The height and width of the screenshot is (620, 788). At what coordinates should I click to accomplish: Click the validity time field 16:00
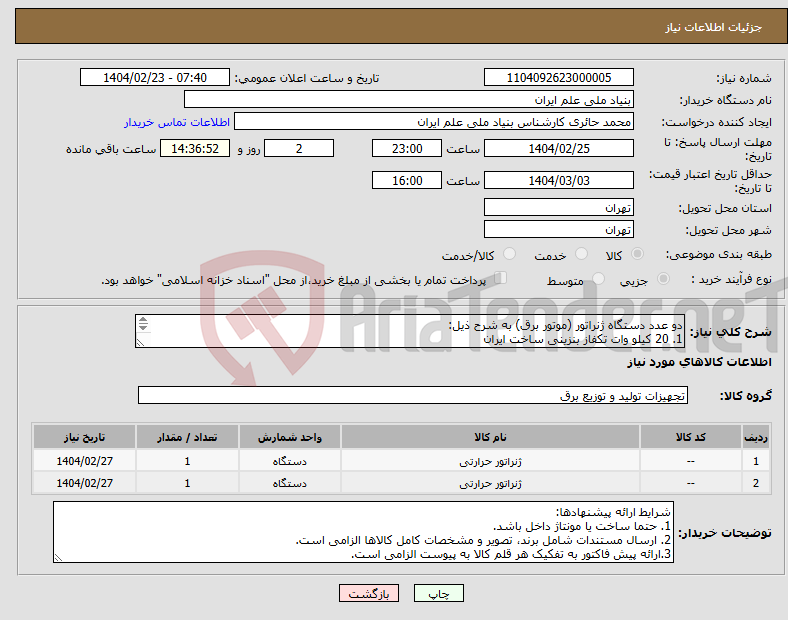(x=407, y=180)
